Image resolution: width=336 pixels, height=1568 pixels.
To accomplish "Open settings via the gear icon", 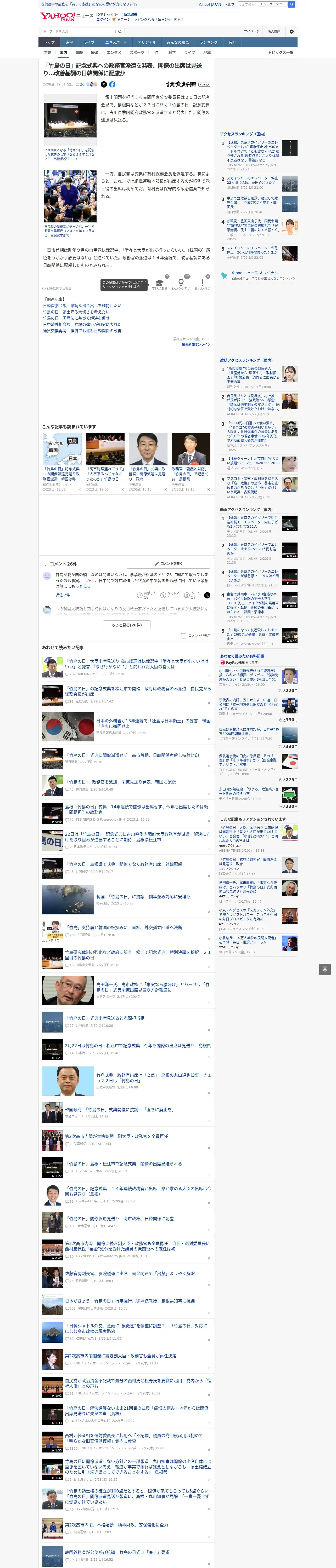I will (291, 31).
